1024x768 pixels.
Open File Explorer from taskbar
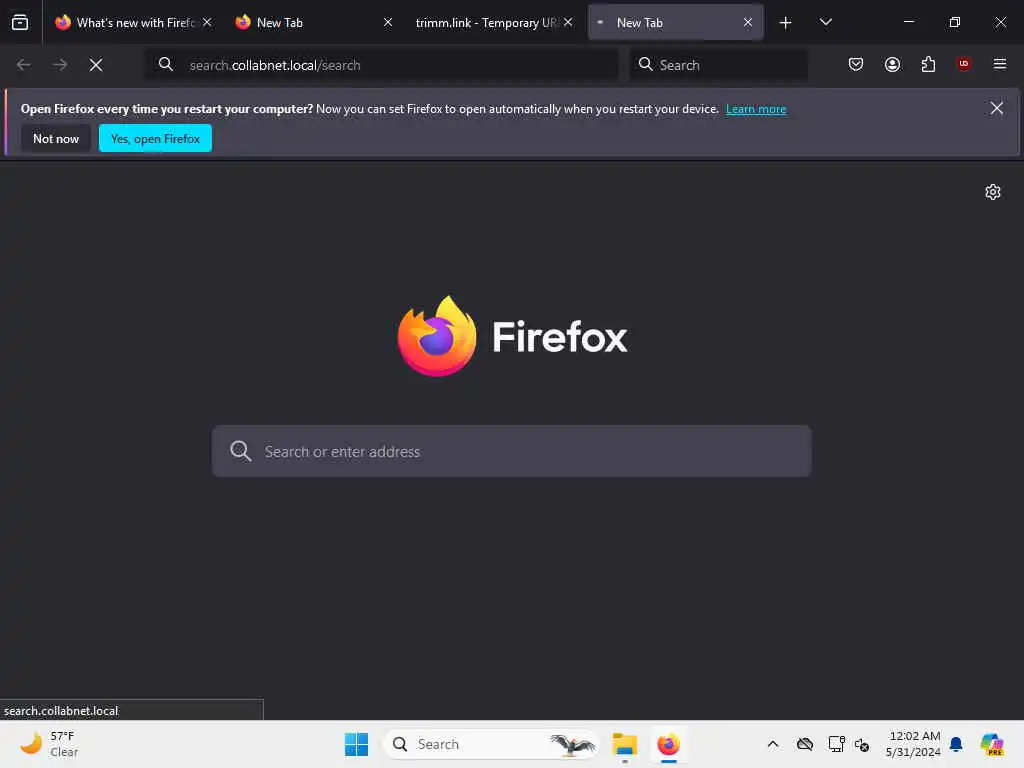click(x=624, y=744)
